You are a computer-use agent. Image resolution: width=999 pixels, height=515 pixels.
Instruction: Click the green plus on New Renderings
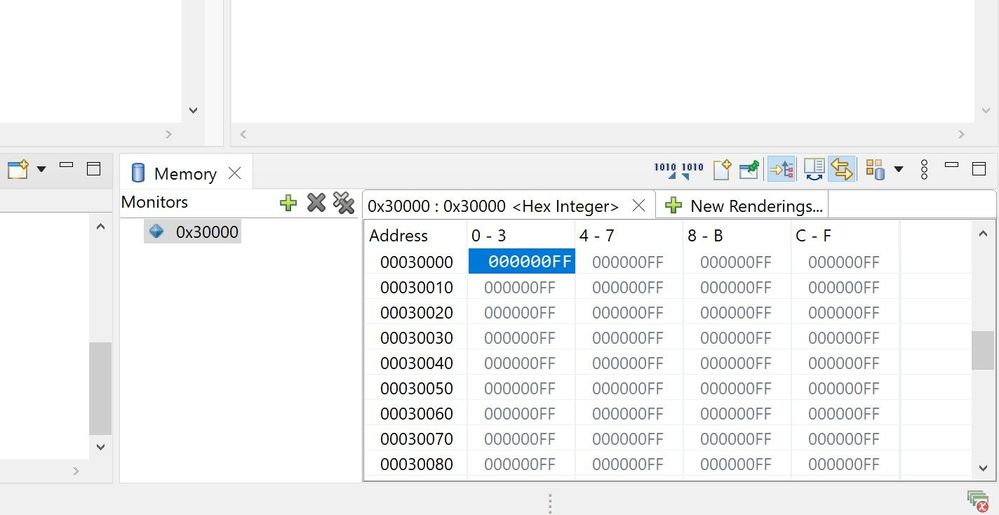click(x=673, y=205)
